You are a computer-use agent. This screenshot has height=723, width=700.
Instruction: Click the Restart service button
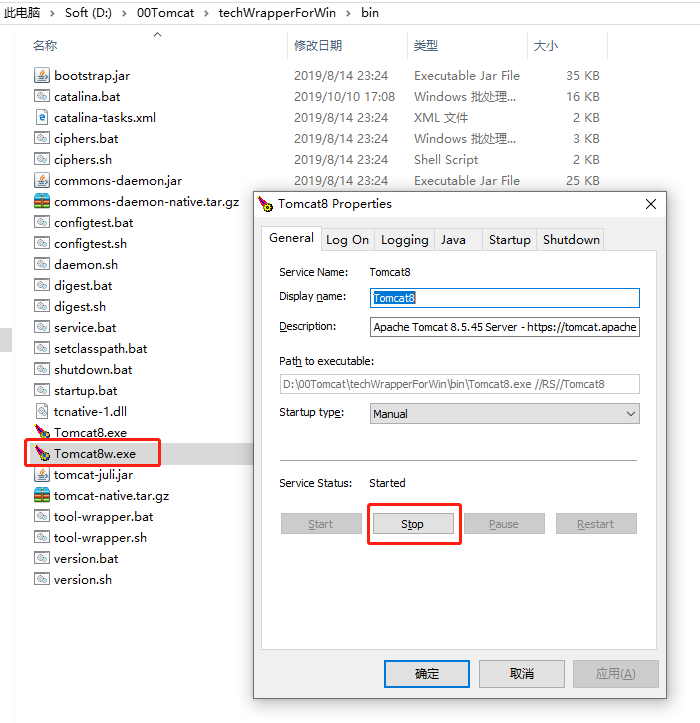pos(596,524)
